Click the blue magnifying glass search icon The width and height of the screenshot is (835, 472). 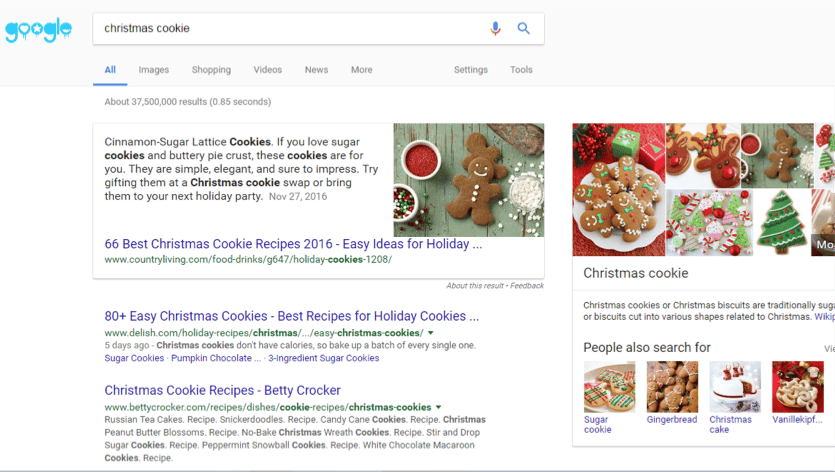coord(523,29)
